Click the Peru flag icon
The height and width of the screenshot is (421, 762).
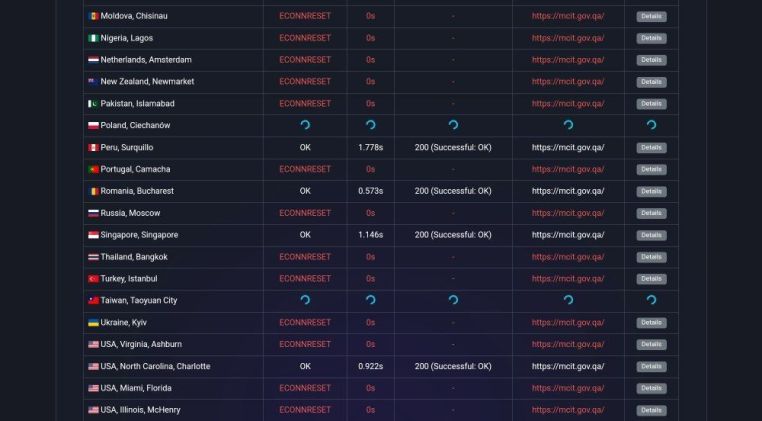(x=93, y=148)
